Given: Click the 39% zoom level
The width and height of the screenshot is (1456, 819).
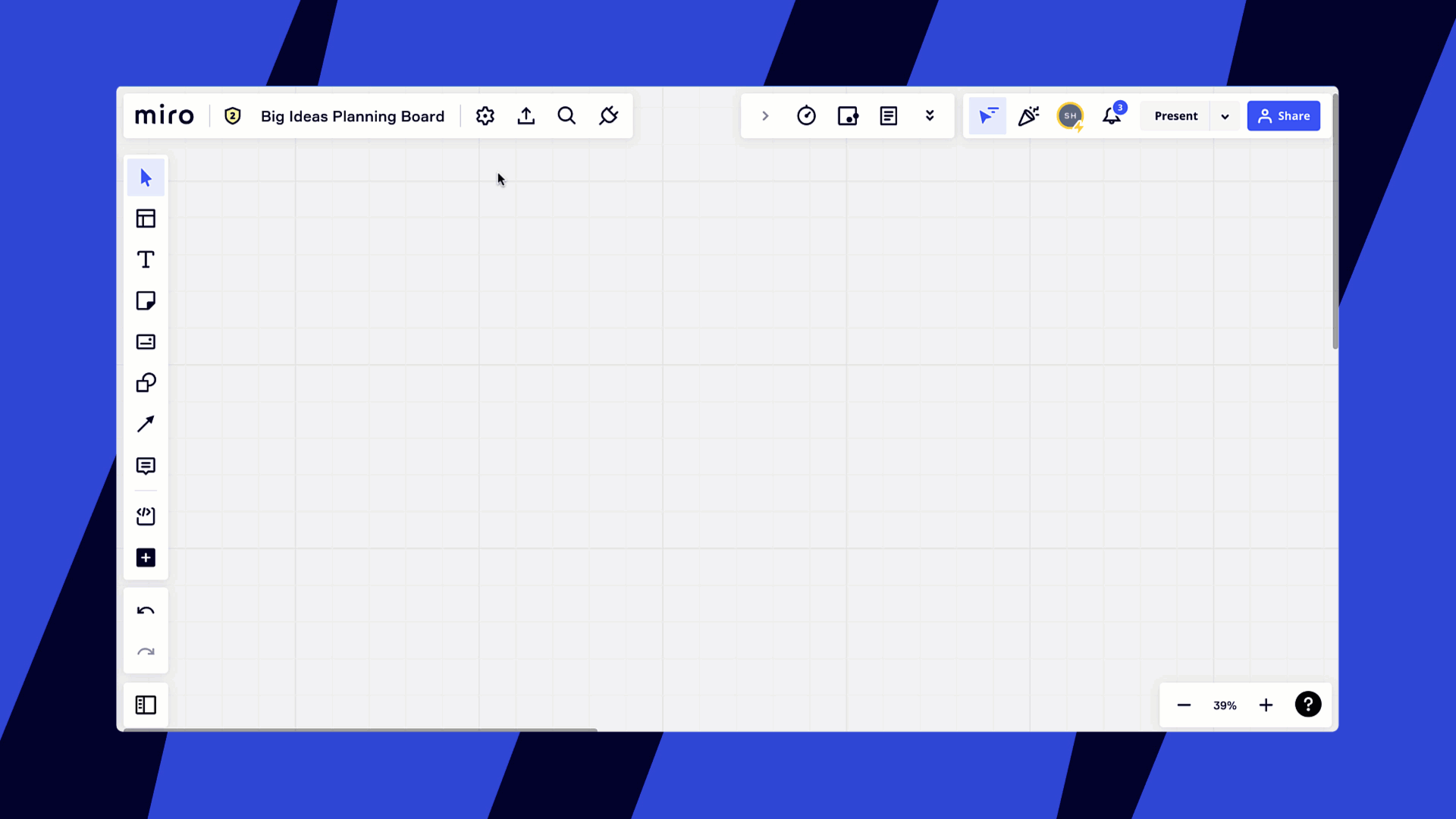Looking at the screenshot, I should [1225, 705].
